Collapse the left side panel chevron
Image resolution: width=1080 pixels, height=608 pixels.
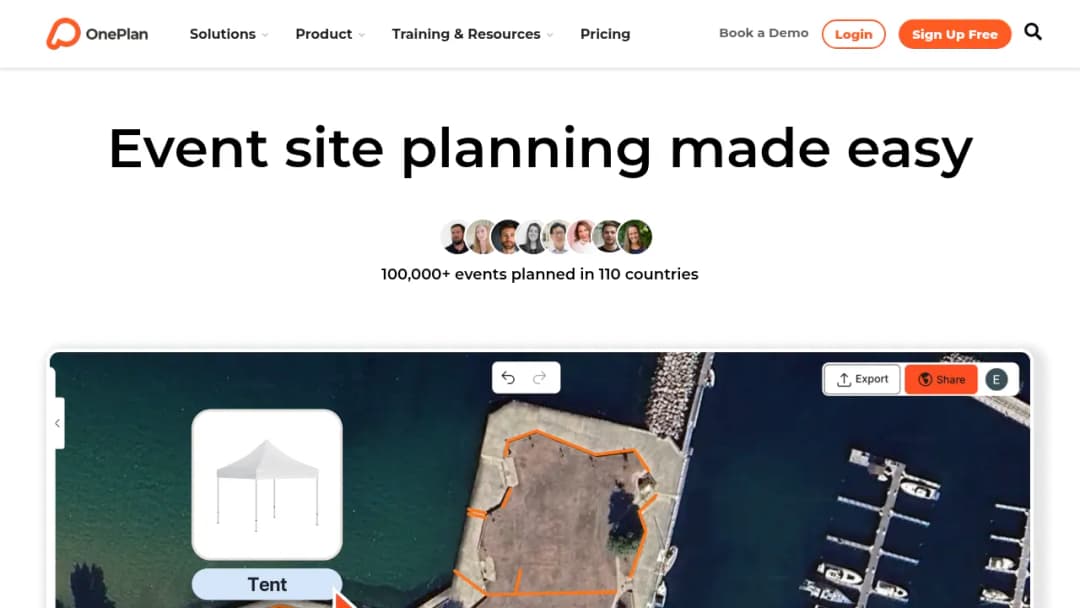click(58, 423)
